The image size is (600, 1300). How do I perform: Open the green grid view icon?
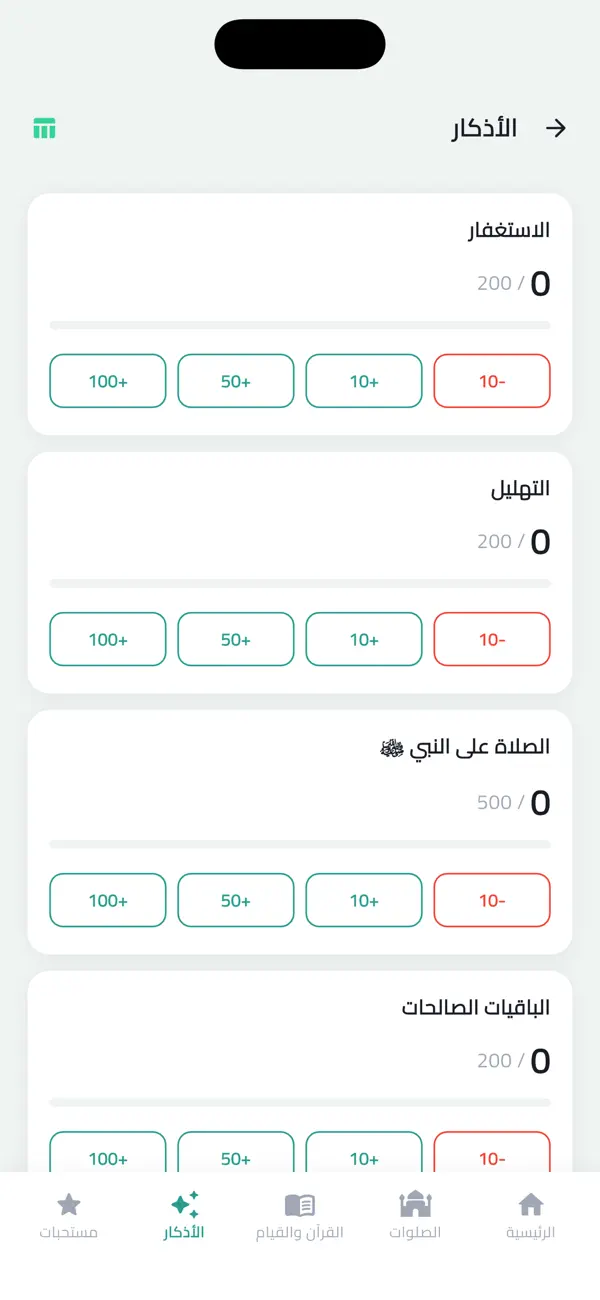click(x=45, y=128)
